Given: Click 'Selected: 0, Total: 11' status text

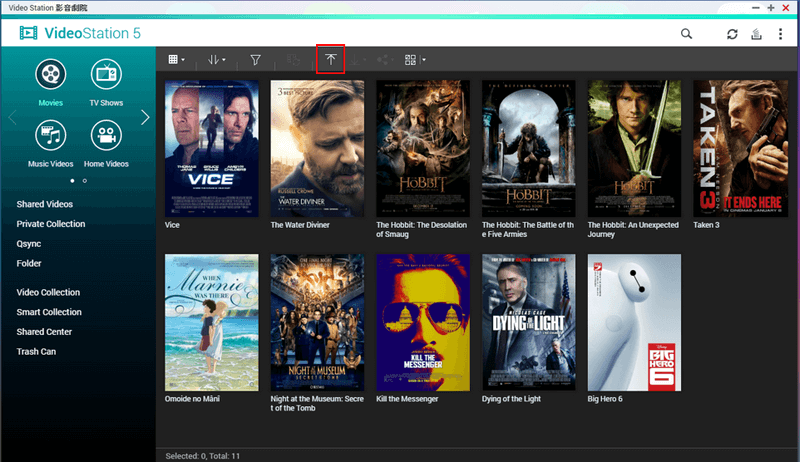Looking at the screenshot, I should coord(203,456).
